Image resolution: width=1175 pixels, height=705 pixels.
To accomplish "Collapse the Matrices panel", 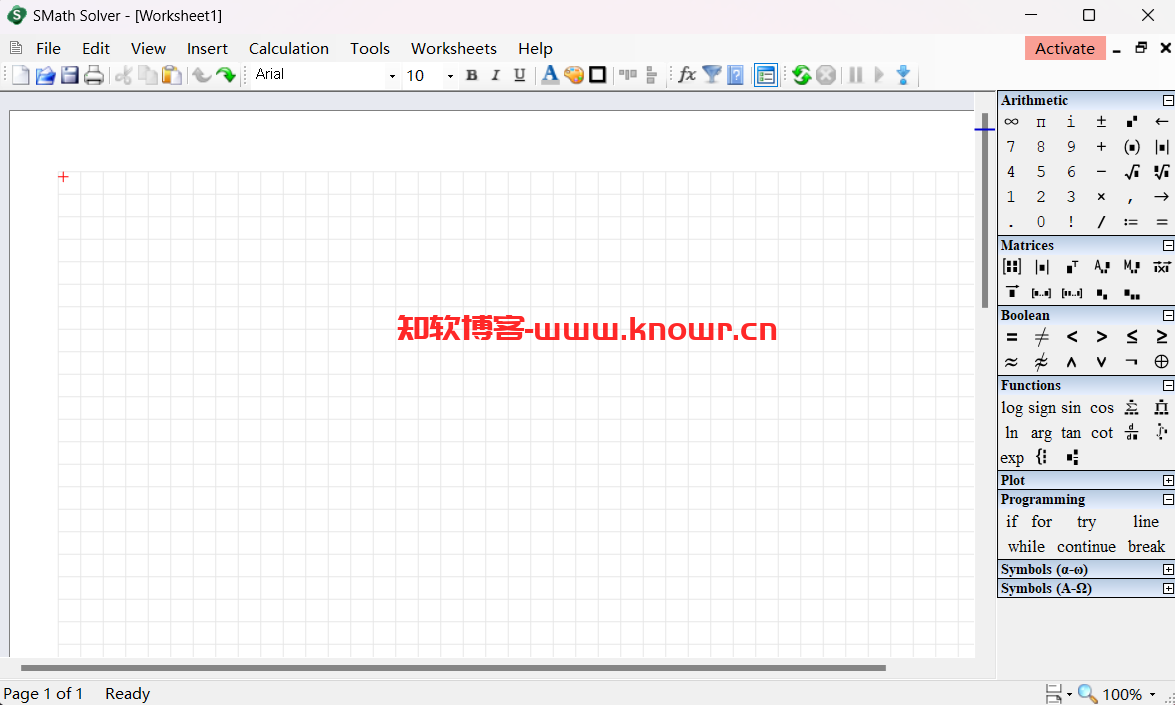I will [1168, 246].
